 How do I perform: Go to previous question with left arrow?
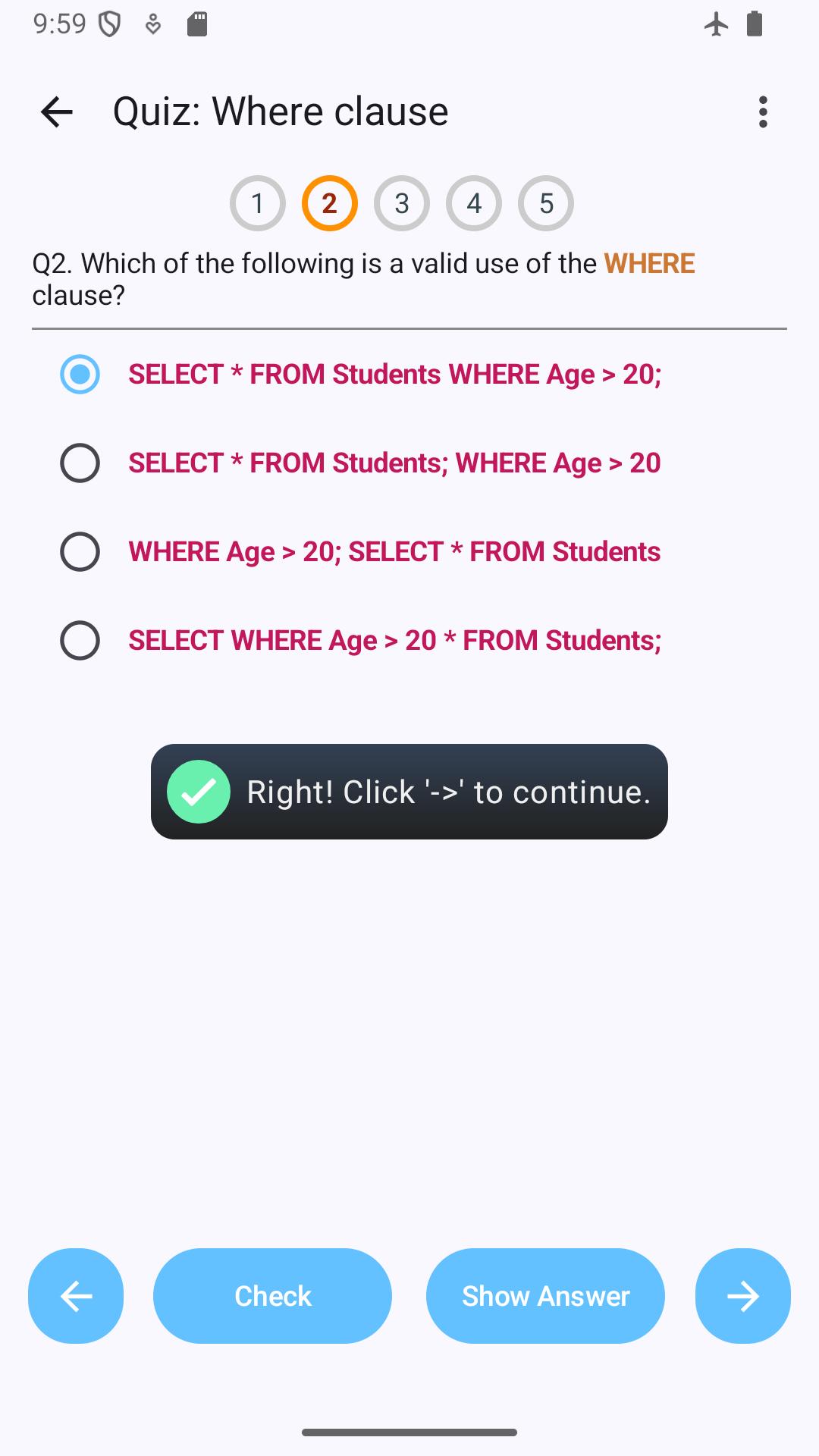click(x=76, y=1296)
